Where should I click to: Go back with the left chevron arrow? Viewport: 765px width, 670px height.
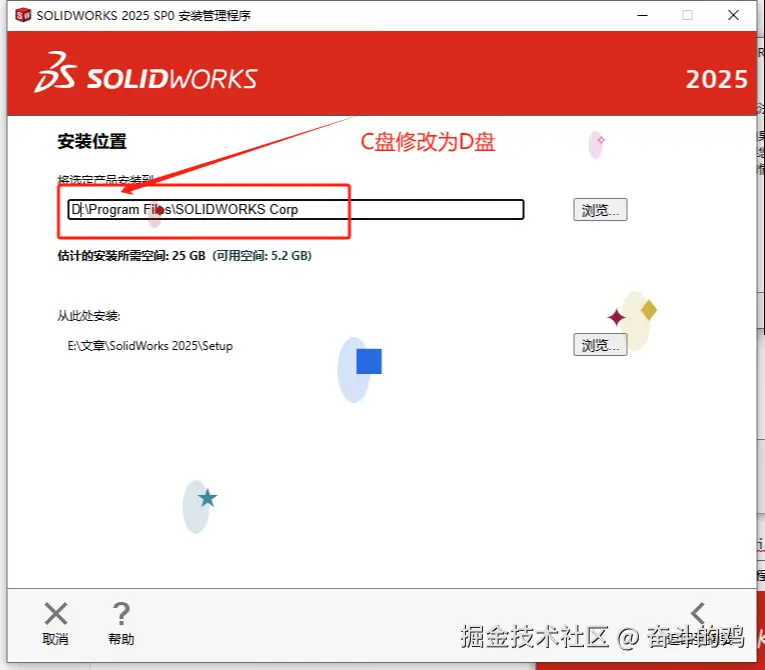point(698,613)
